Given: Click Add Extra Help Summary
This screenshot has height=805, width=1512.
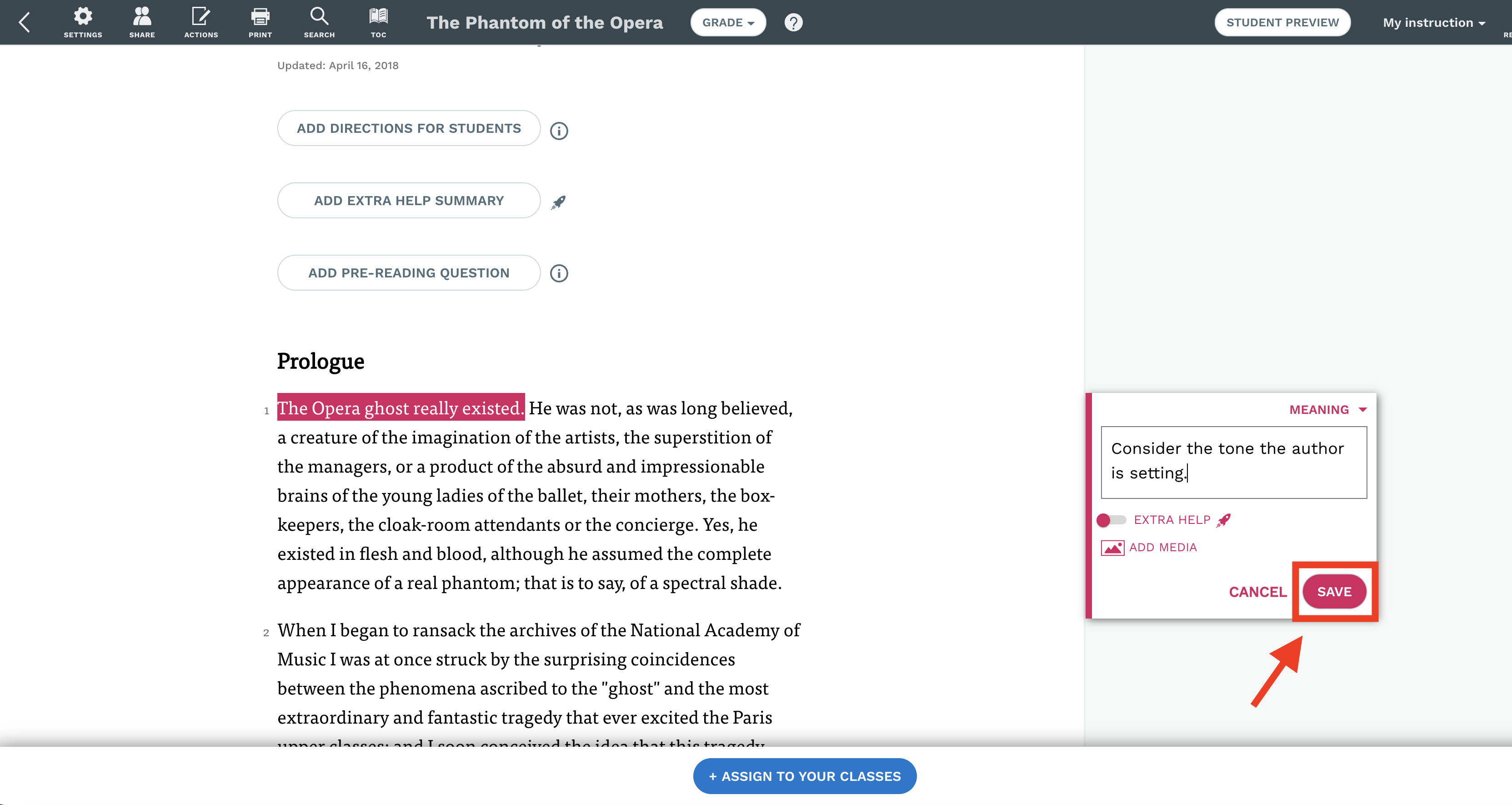Looking at the screenshot, I should point(409,200).
